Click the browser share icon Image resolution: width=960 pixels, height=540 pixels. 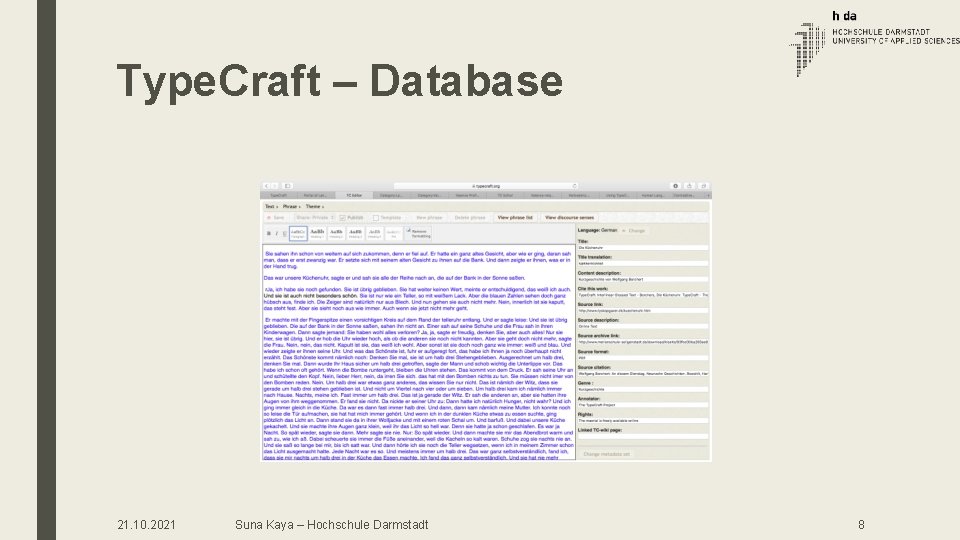coord(689,186)
